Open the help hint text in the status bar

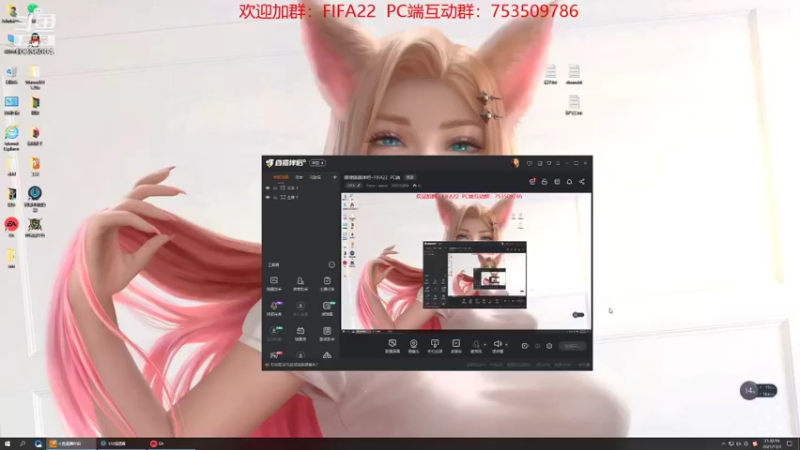(293, 365)
